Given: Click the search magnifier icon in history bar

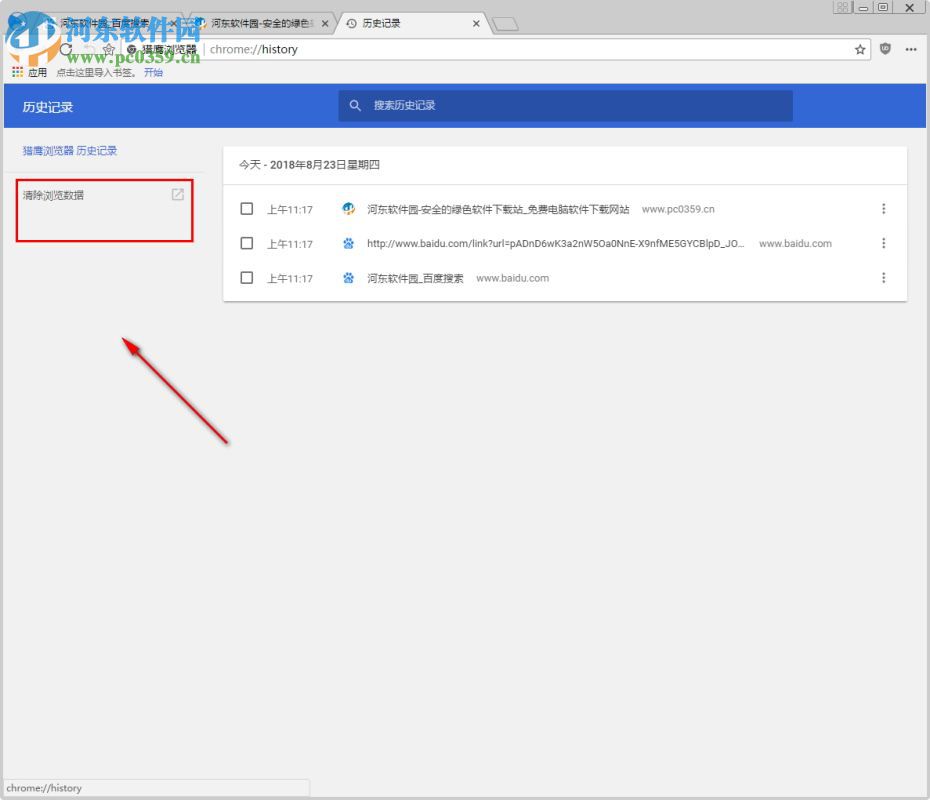Looking at the screenshot, I should 355,106.
